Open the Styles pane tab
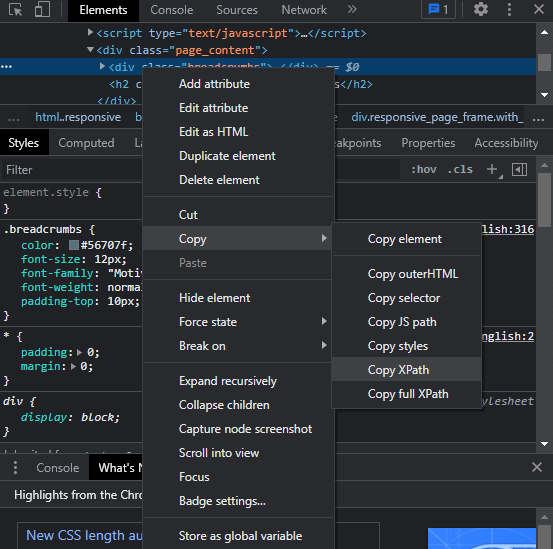This screenshot has height=549, width=553. pos(24,143)
